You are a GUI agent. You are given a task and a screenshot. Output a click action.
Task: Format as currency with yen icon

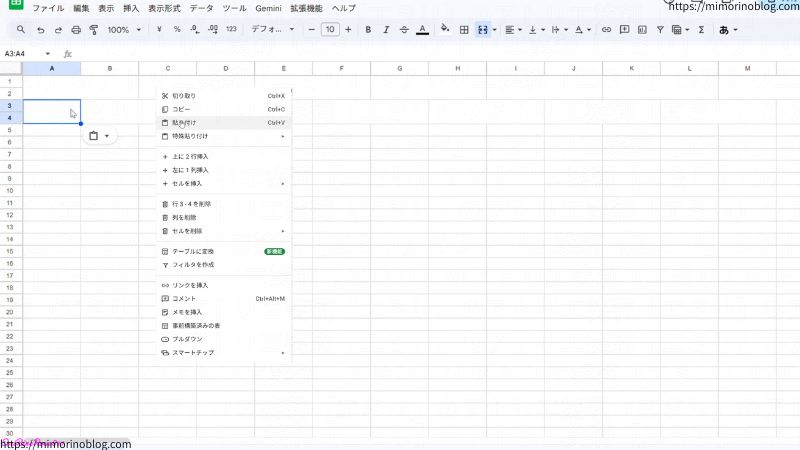pos(159,30)
